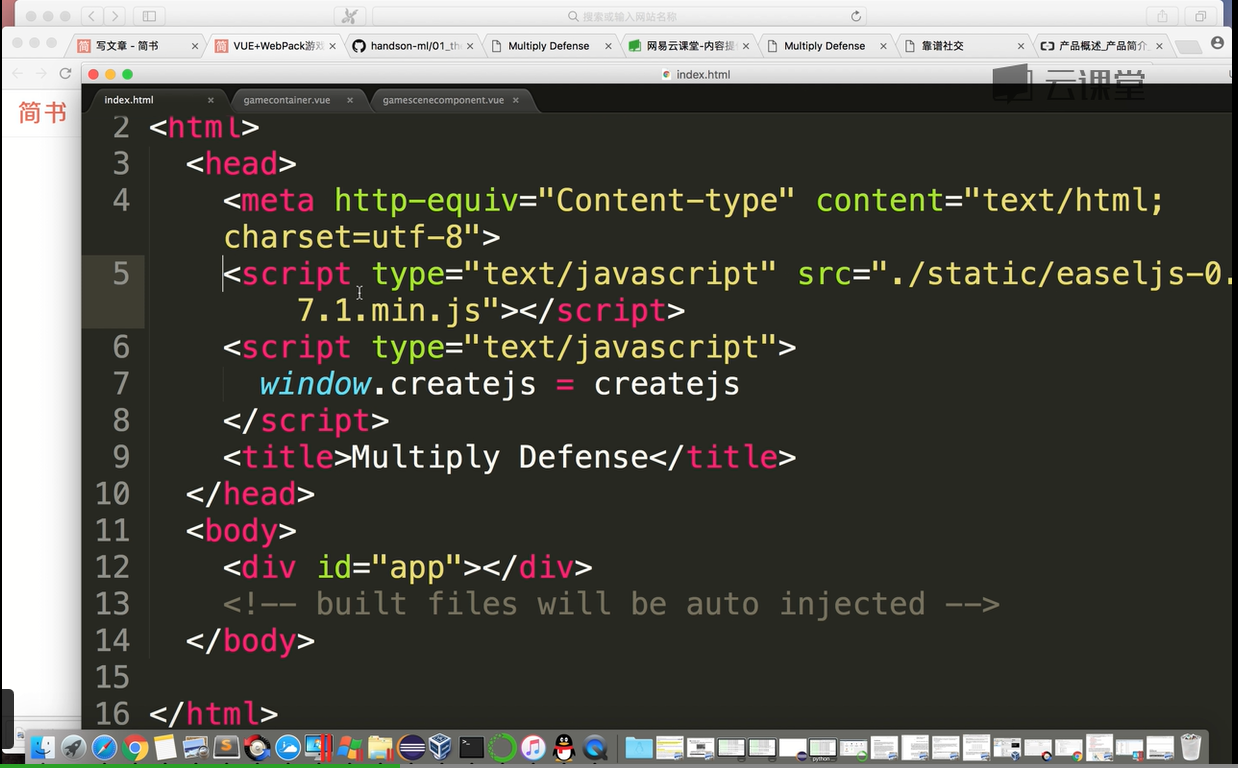Close the 靠谱社交 Chrome tab
This screenshot has width=1238, height=768.
[x=1021, y=46]
